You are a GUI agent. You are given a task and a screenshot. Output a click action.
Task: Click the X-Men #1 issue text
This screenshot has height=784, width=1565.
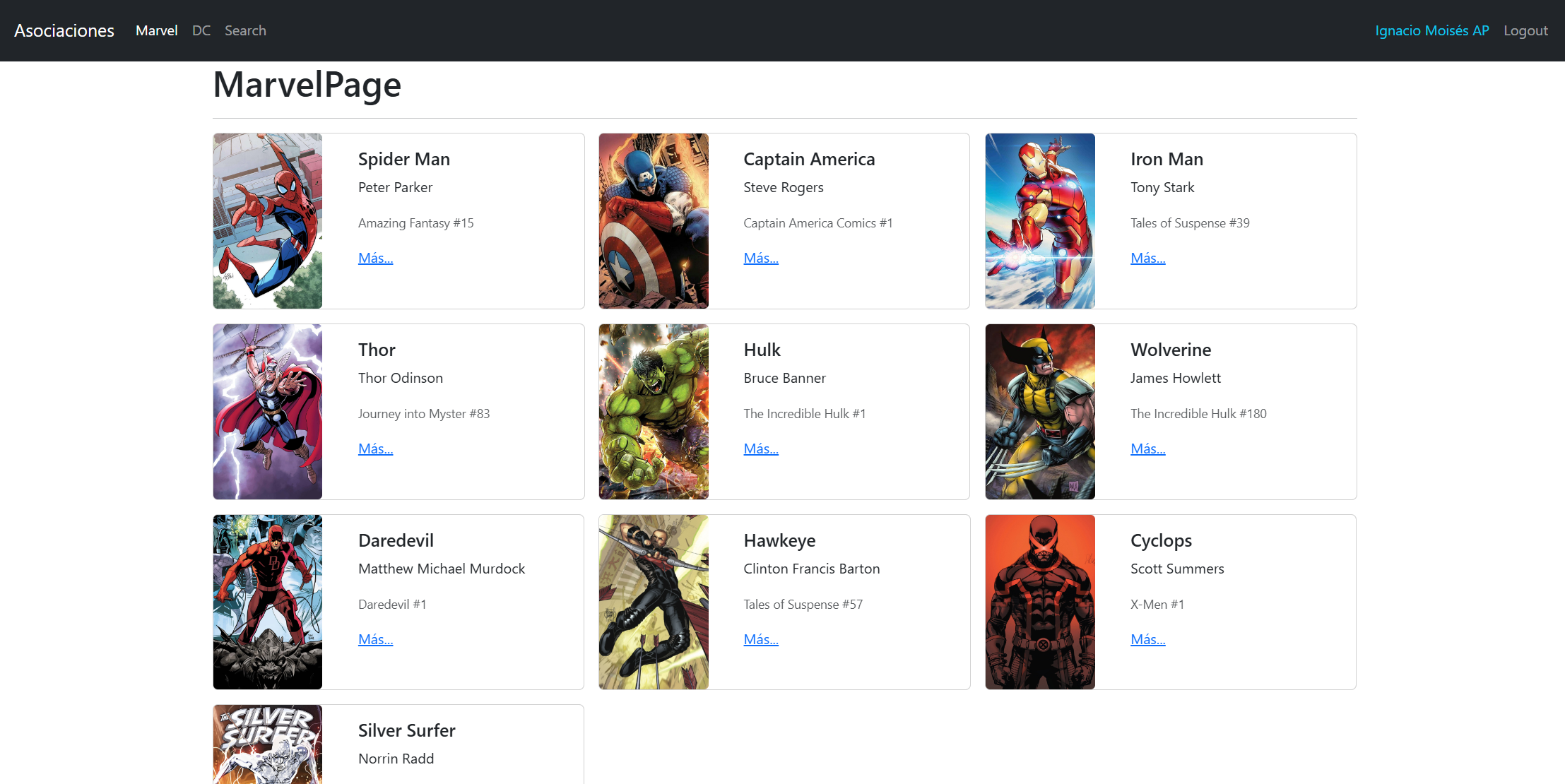click(x=1157, y=605)
